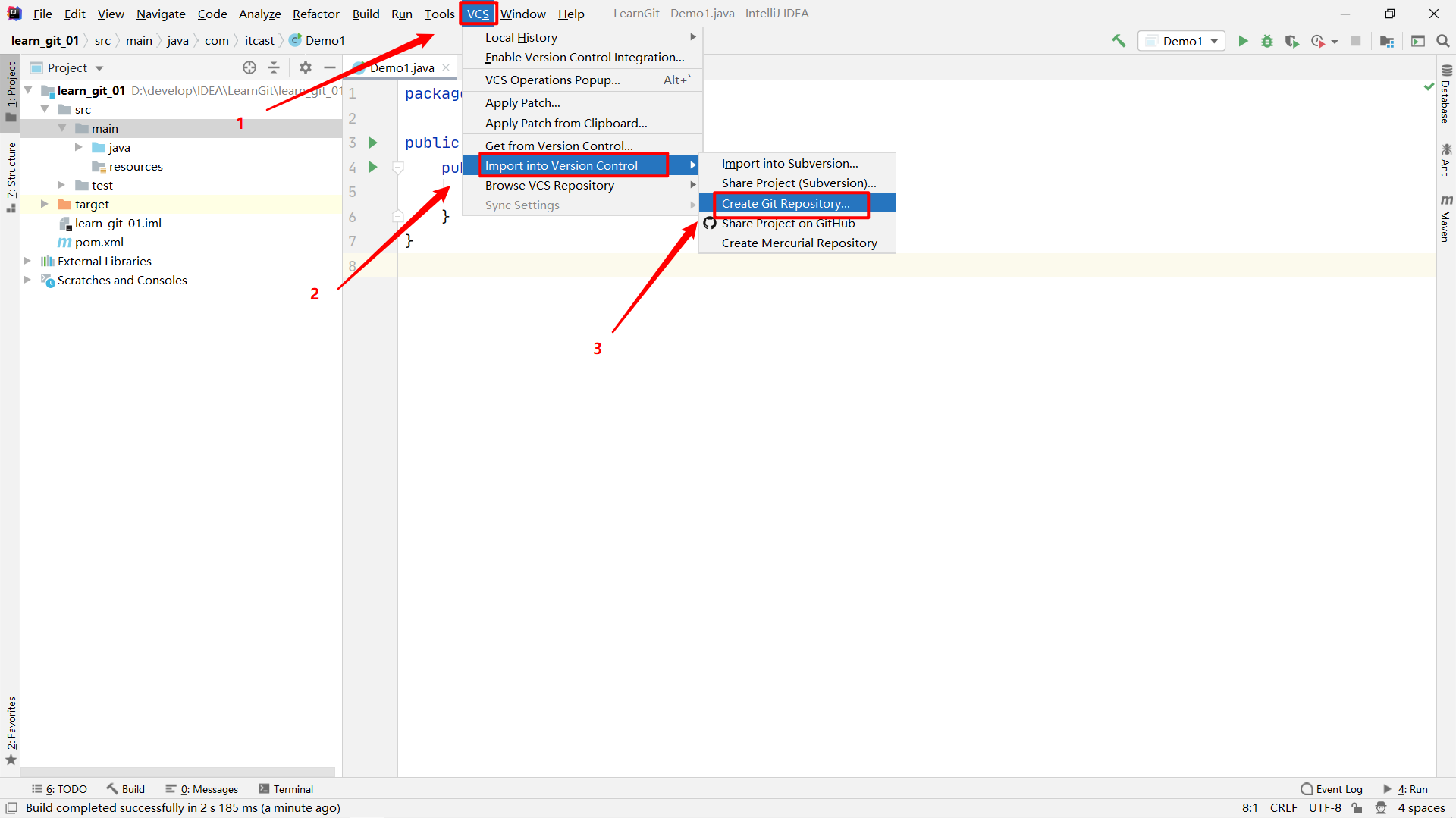Collapse the main folder node
The image size is (1456, 818).
click(62, 128)
